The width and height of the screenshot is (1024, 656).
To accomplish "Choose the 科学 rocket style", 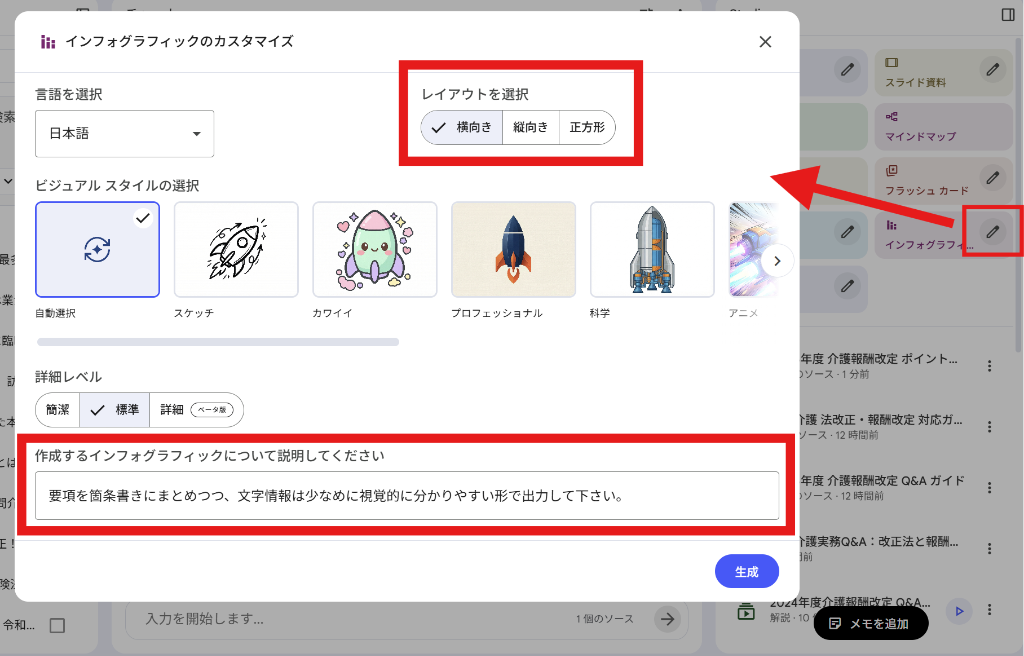I will coord(652,250).
